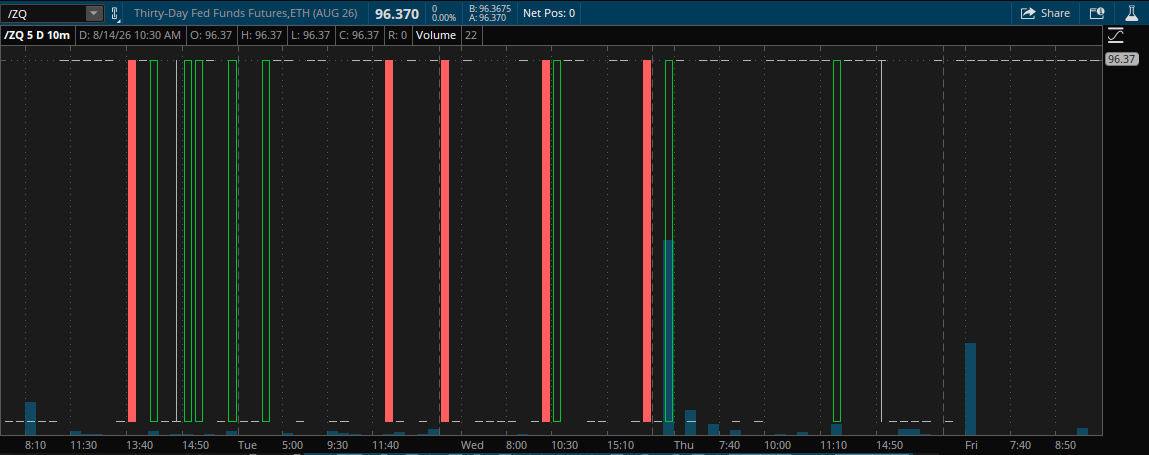Click the last price 96.370 value
The width and height of the screenshot is (1149, 455).
click(x=396, y=13)
